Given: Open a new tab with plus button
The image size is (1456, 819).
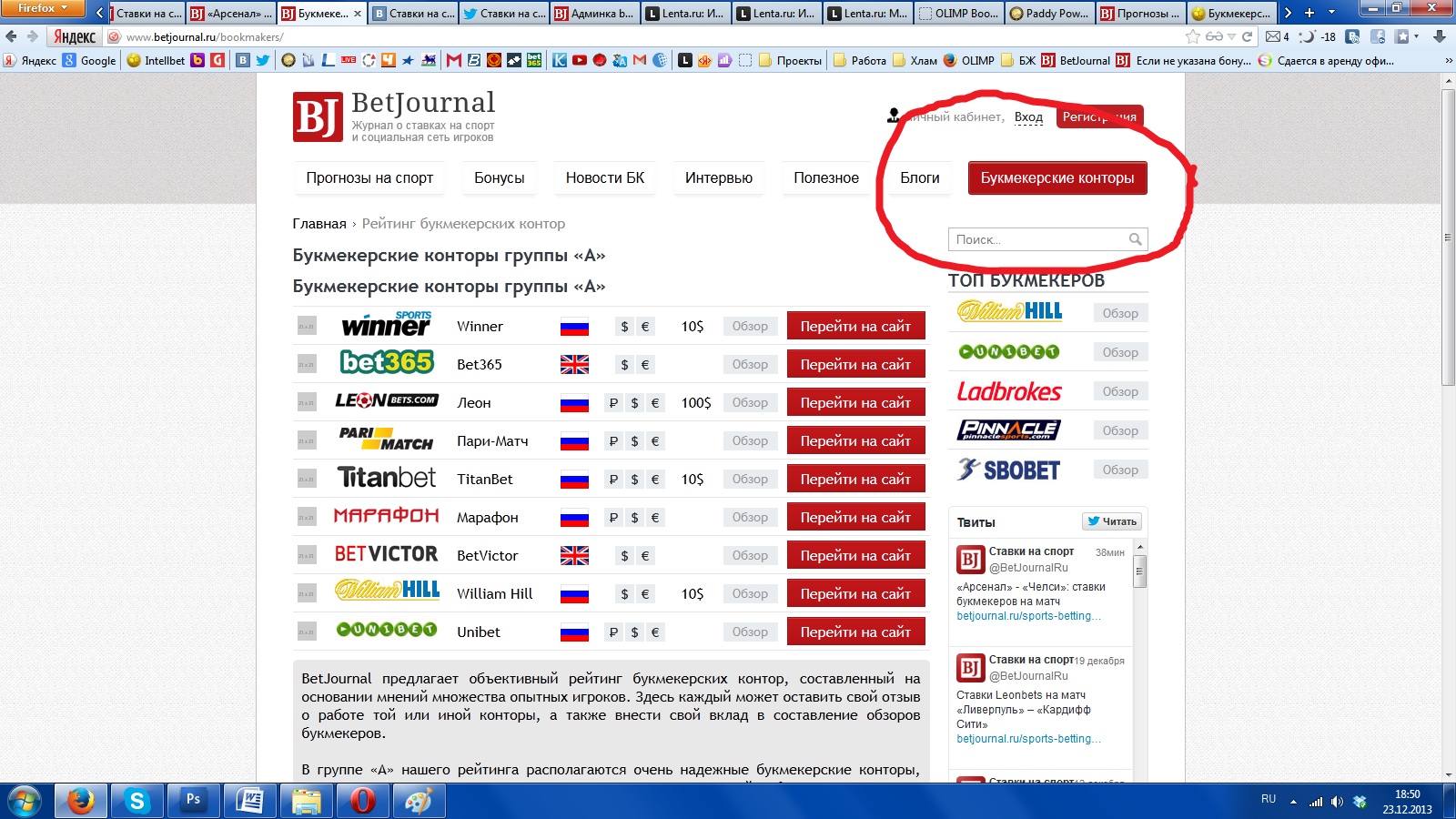Looking at the screenshot, I should tap(1309, 13).
